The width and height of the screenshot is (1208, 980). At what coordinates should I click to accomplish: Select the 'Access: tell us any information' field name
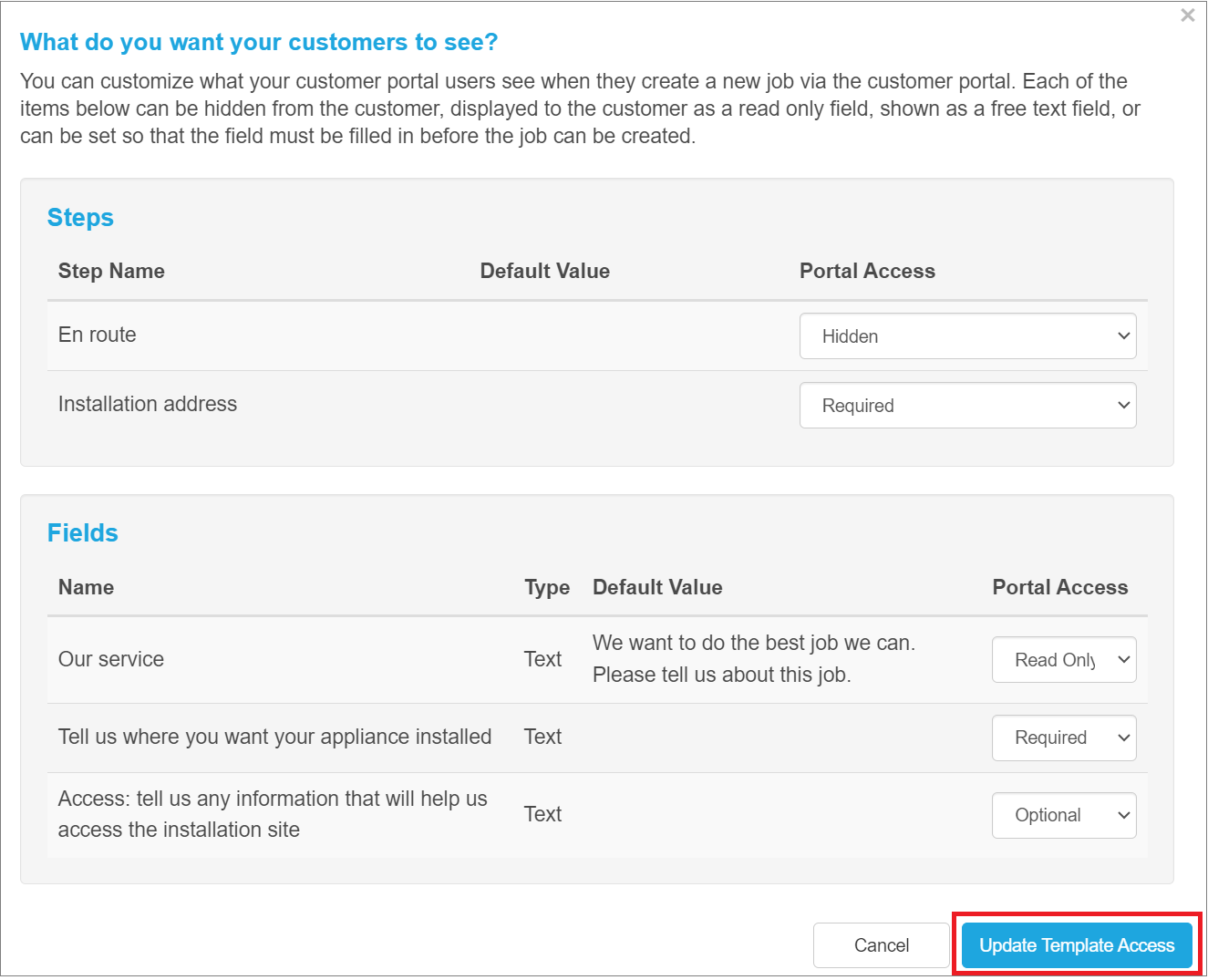coord(273,814)
